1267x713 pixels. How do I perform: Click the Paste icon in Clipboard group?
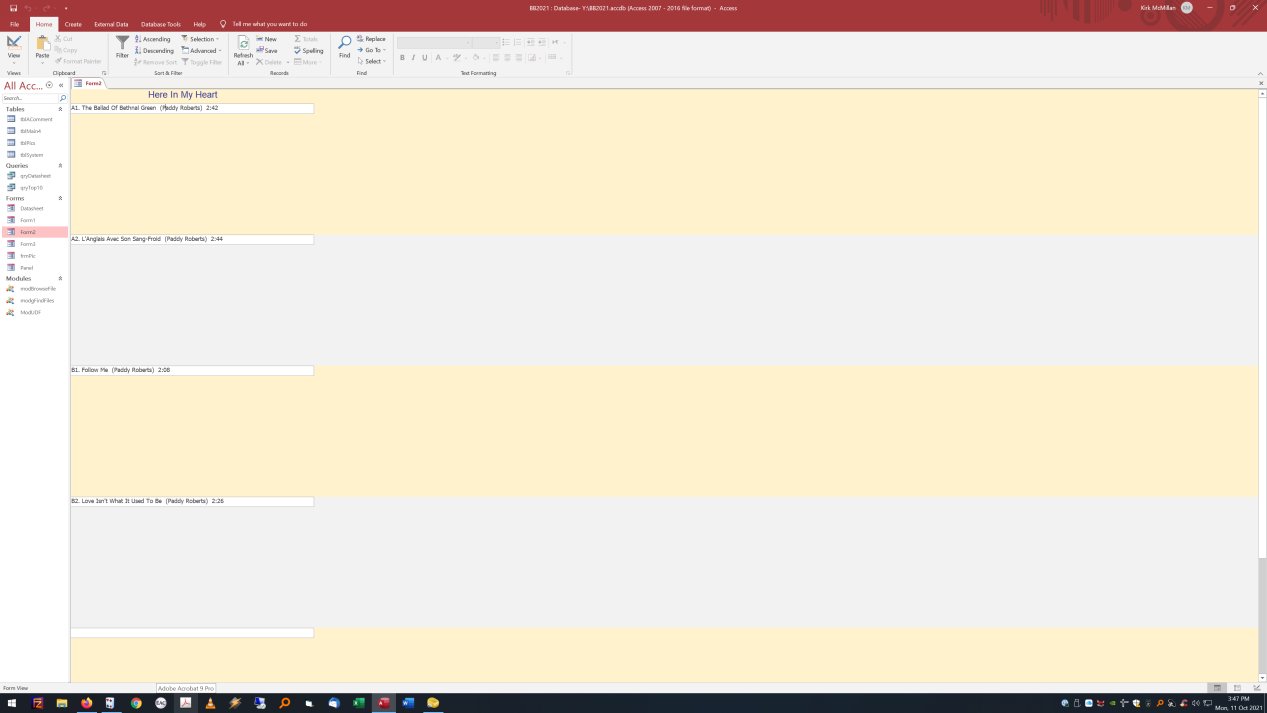tap(42, 43)
